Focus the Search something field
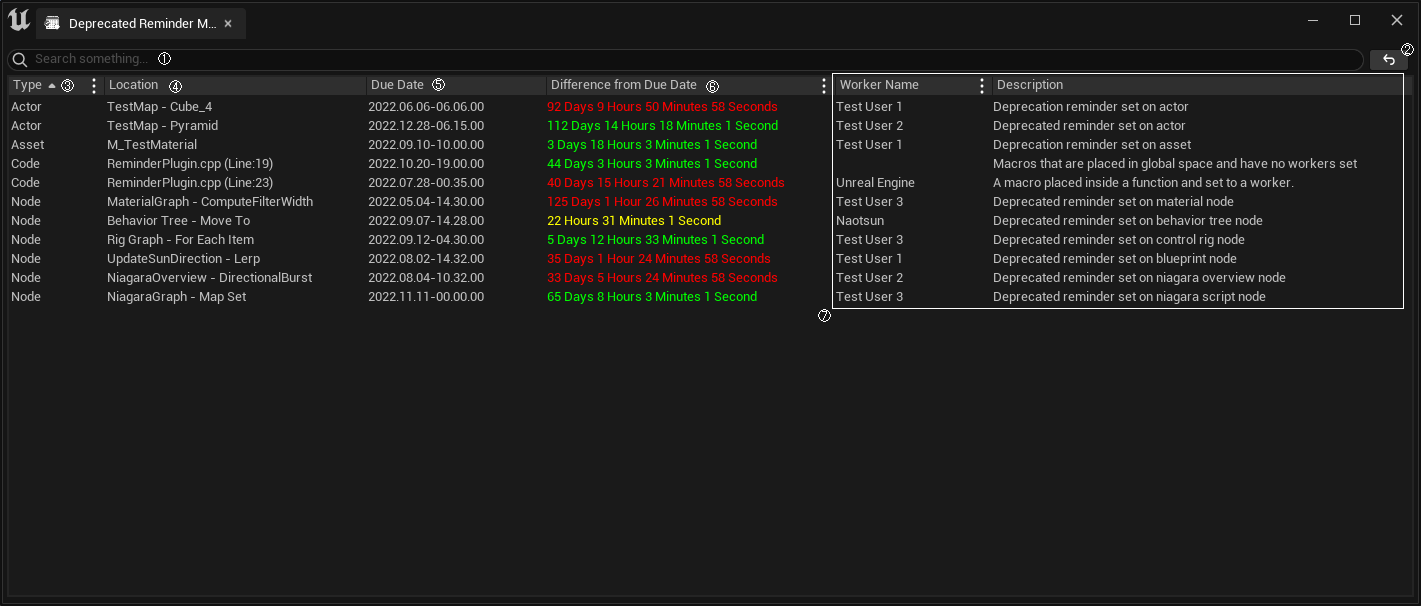The width and height of the screenshot is (1421, 606). coord(685,60)
